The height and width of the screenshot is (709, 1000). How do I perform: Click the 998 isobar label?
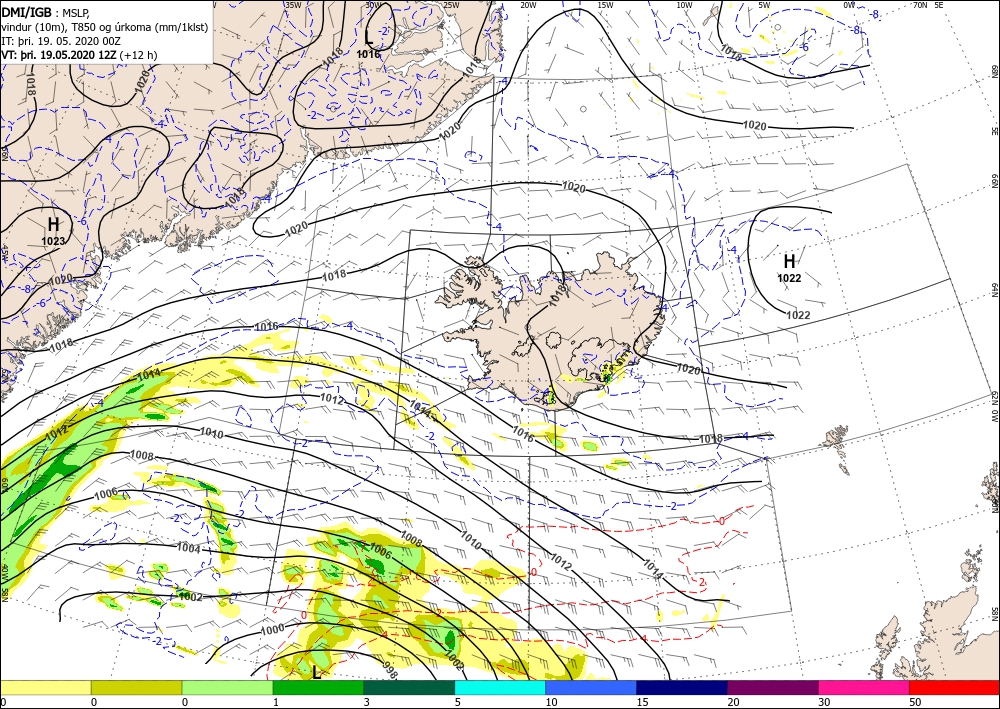point(390,668)
